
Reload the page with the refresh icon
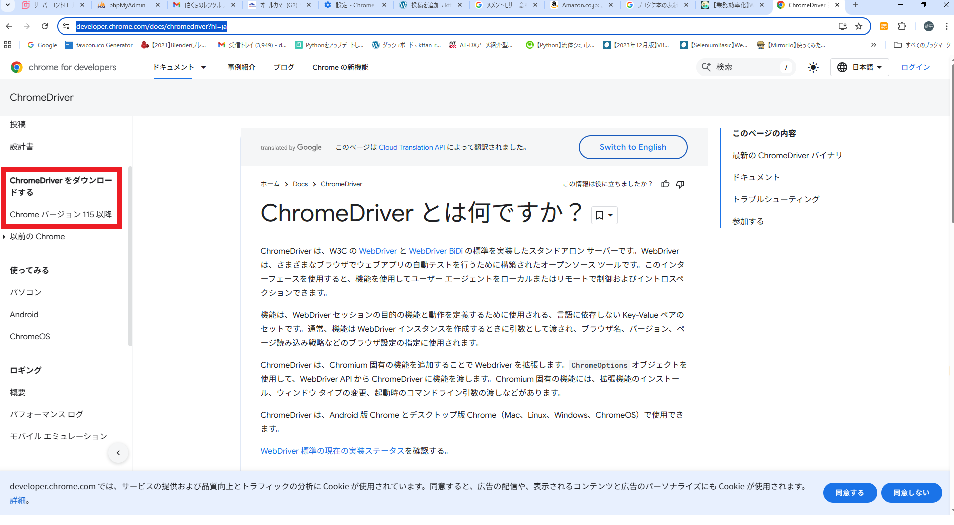[x=46, y=26]
